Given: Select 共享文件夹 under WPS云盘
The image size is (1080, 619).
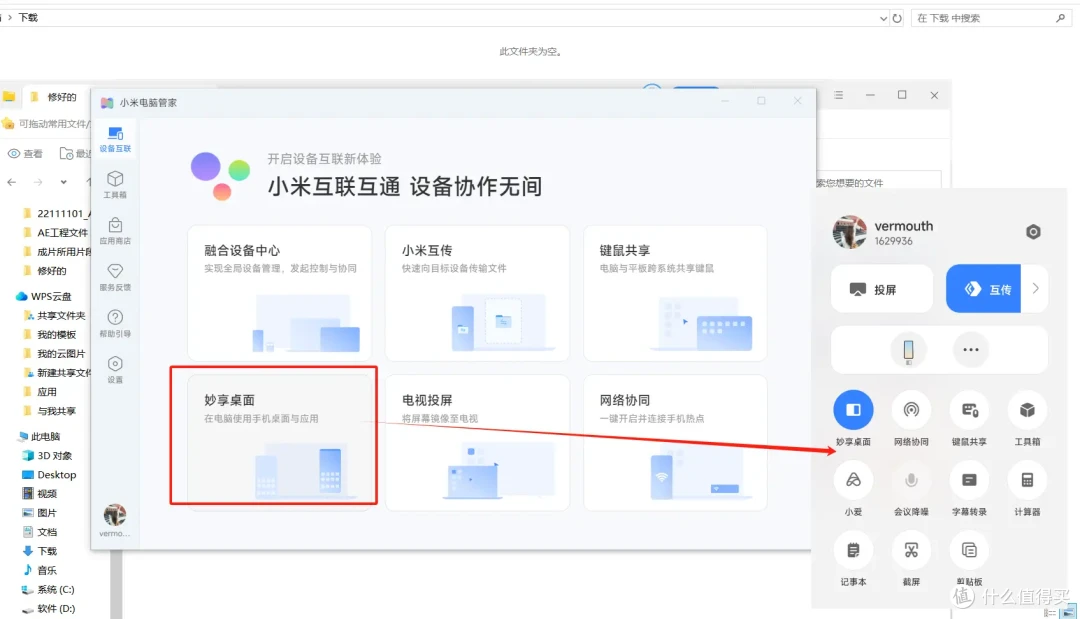Looking at the screenshot, I should tap(55, 315).
